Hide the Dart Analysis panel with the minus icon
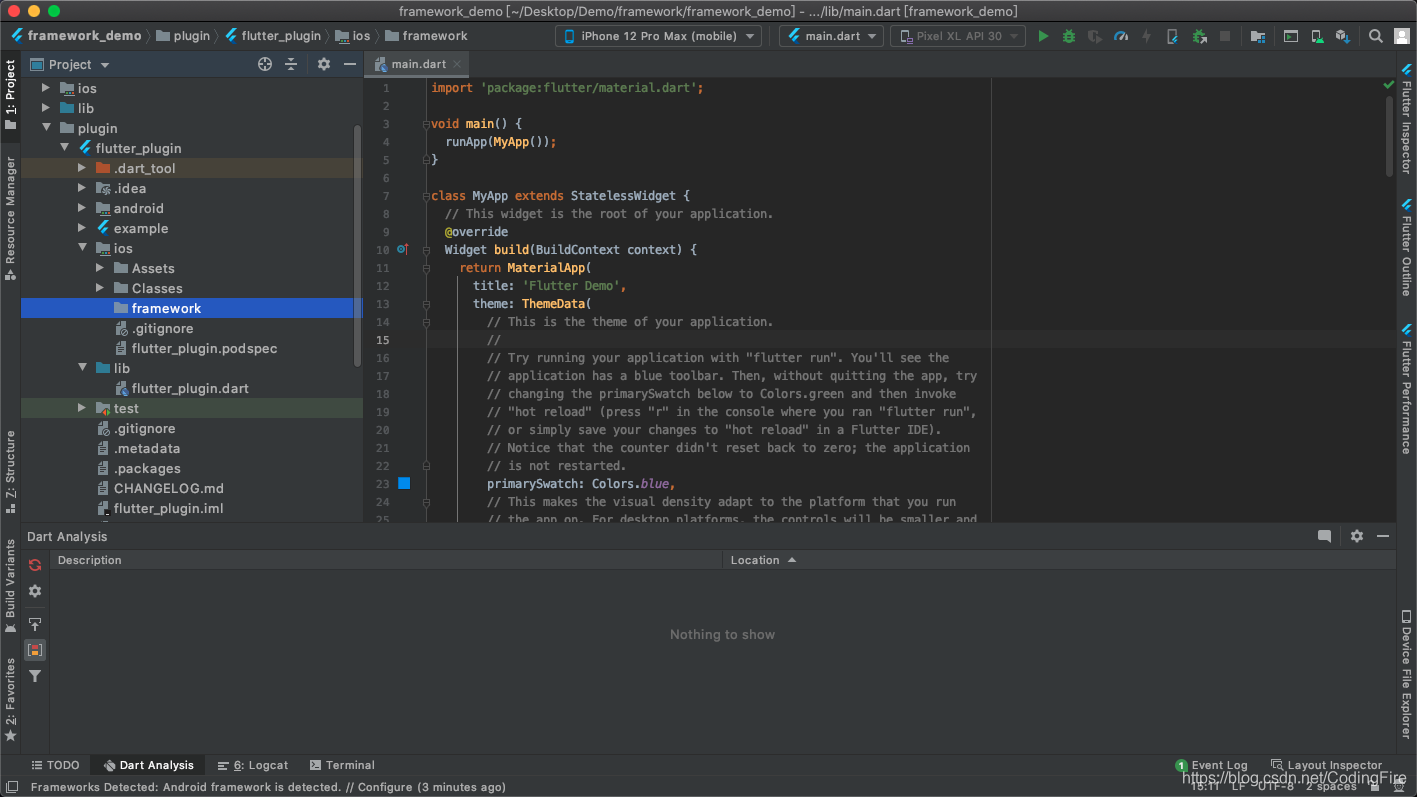 pos(1383,536)
